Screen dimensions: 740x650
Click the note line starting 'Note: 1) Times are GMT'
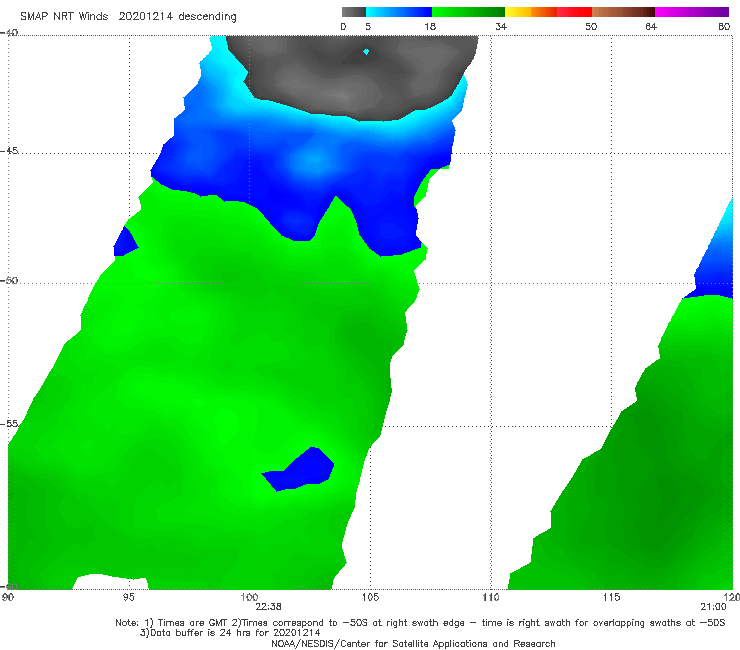click(x=420, y=623)
